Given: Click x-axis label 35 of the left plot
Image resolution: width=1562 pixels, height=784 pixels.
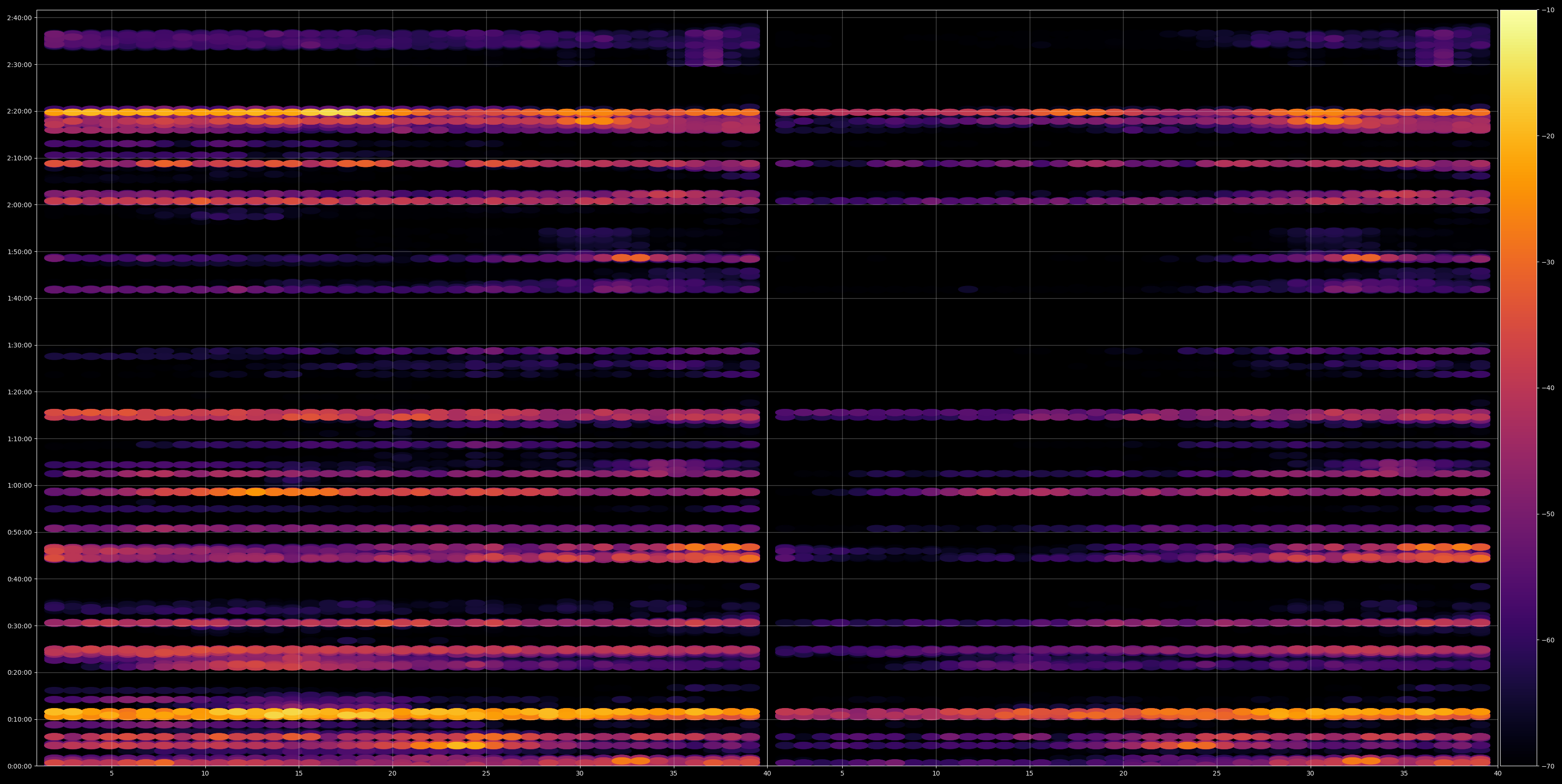Looking at the screenshot, I should tap(674, 774).
